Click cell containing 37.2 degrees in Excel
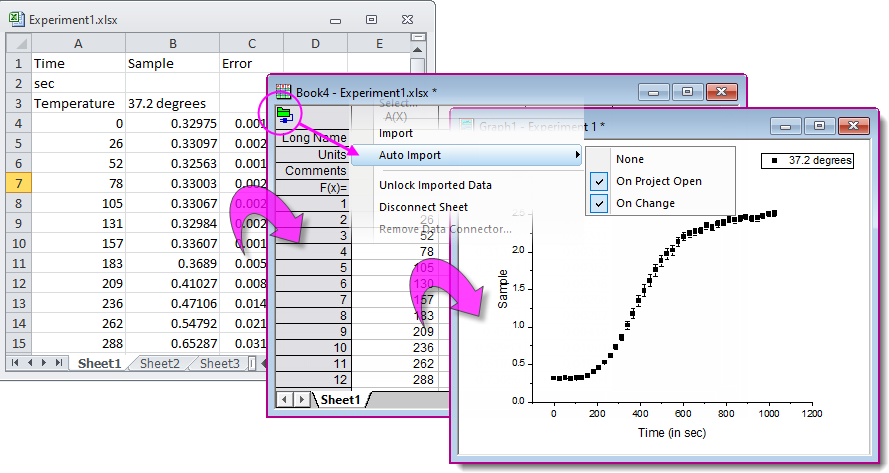Viewport: 889px width, 473px height. click(172, 104)
